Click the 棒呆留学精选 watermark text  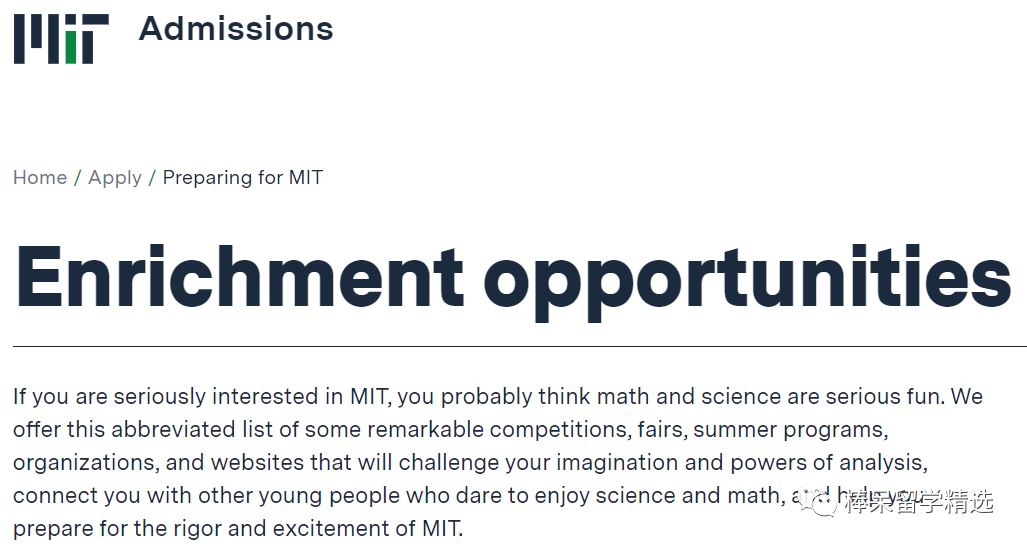coord(918,502)
